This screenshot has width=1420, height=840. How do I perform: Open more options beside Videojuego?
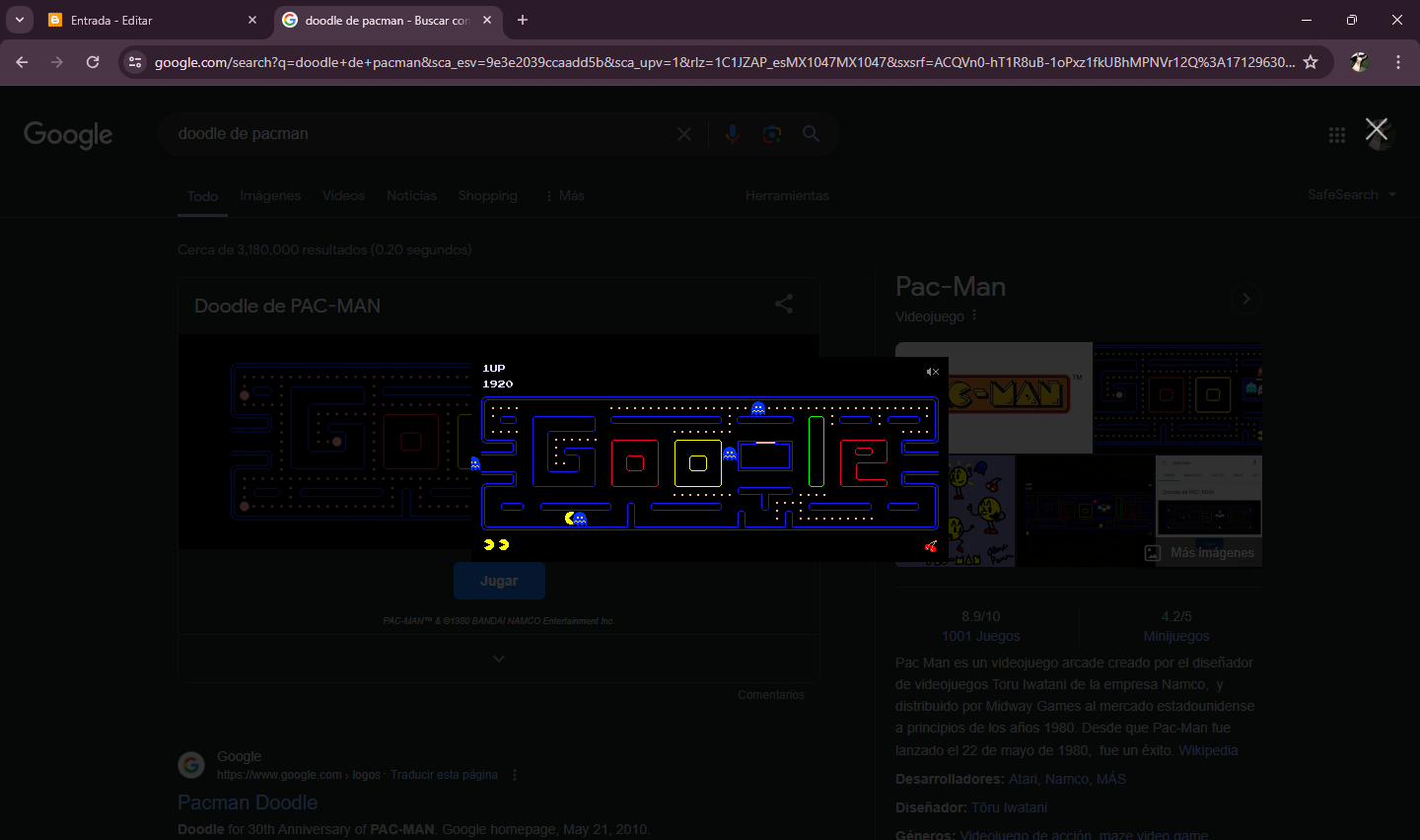(974, 315)
